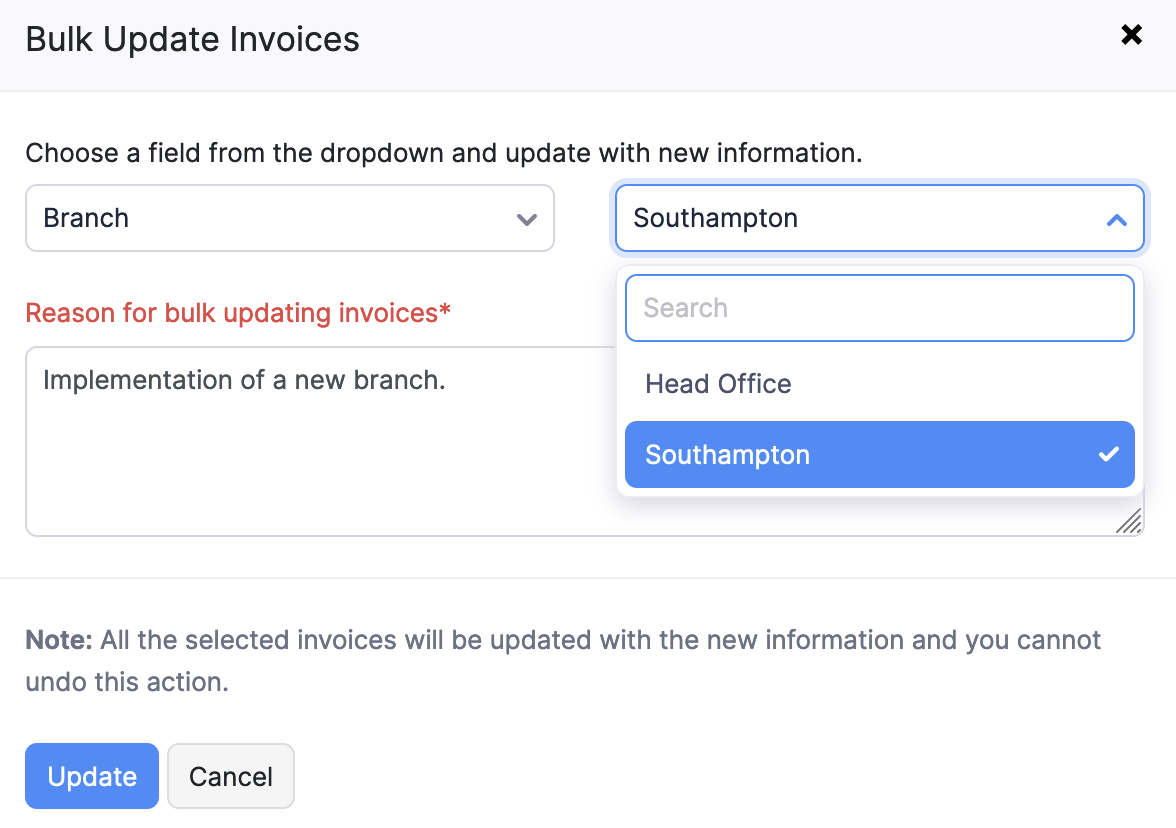1176x828 pixels.
Task: Collapse the Southampton dropdown using the up chevron
Action: click(x=1117, y=219)
